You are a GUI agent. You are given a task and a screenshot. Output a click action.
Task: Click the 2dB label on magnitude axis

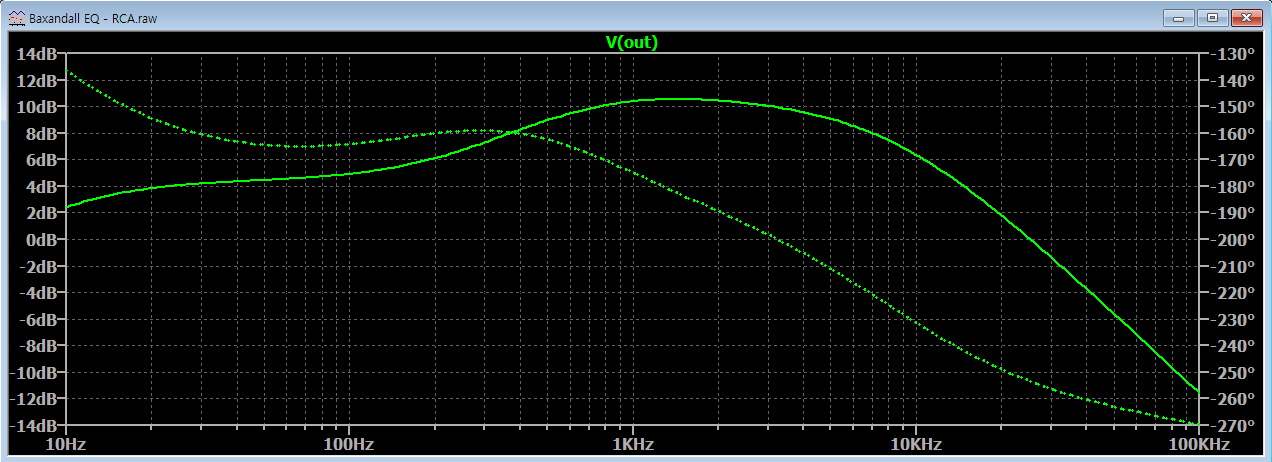[x=43, y=213]
